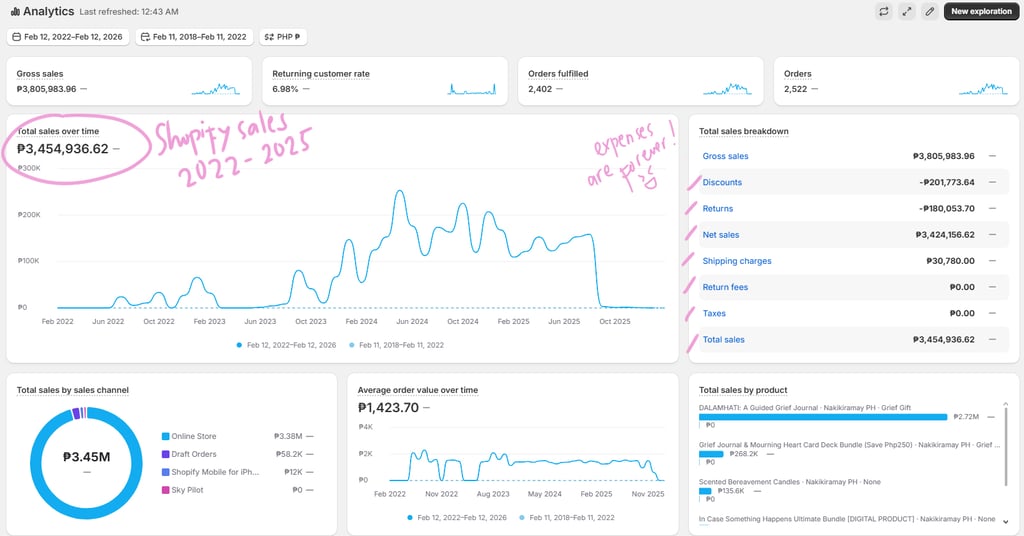Click the New exploration button
Image resolution: width=1024 pixels, height=536 pixels.
(981, 11)
